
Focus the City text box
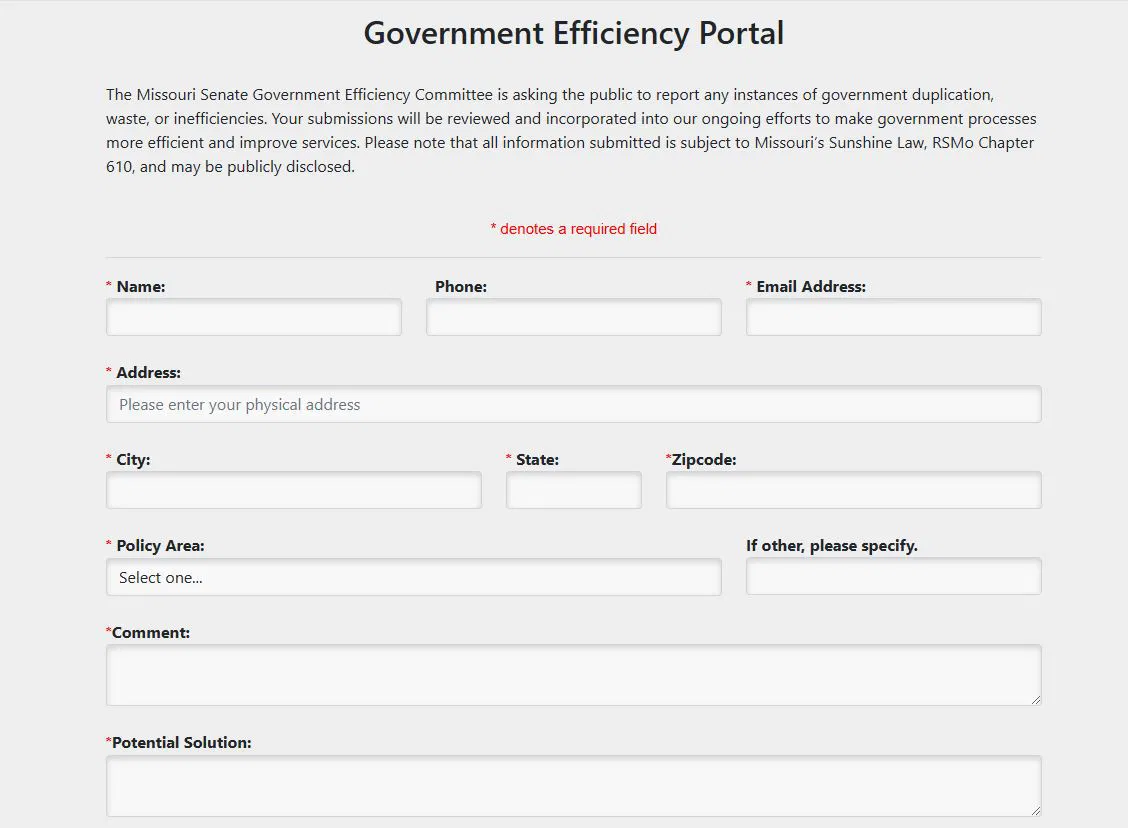pos(294,490)
